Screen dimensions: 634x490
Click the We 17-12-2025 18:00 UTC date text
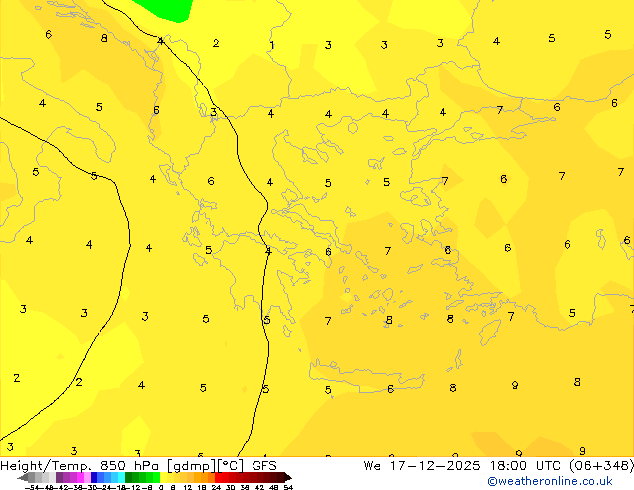(x=464, y=466)
